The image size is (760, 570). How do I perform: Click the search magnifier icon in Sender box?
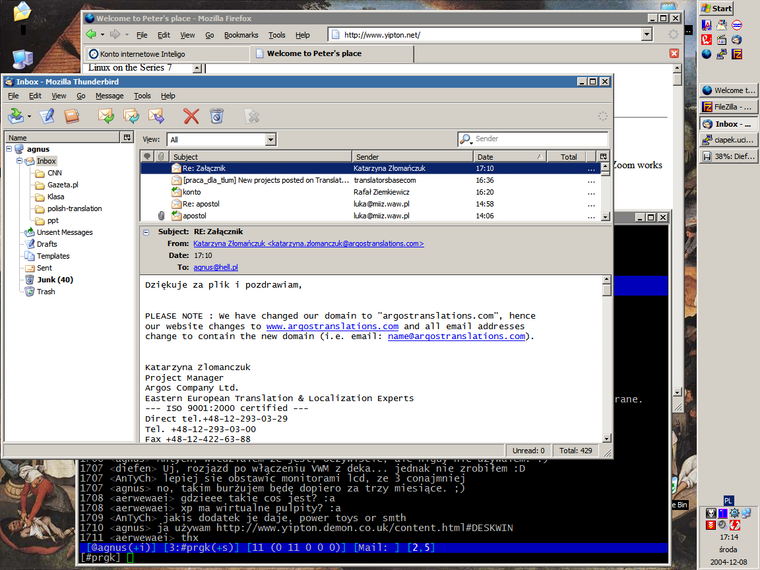tap(466, 139)
